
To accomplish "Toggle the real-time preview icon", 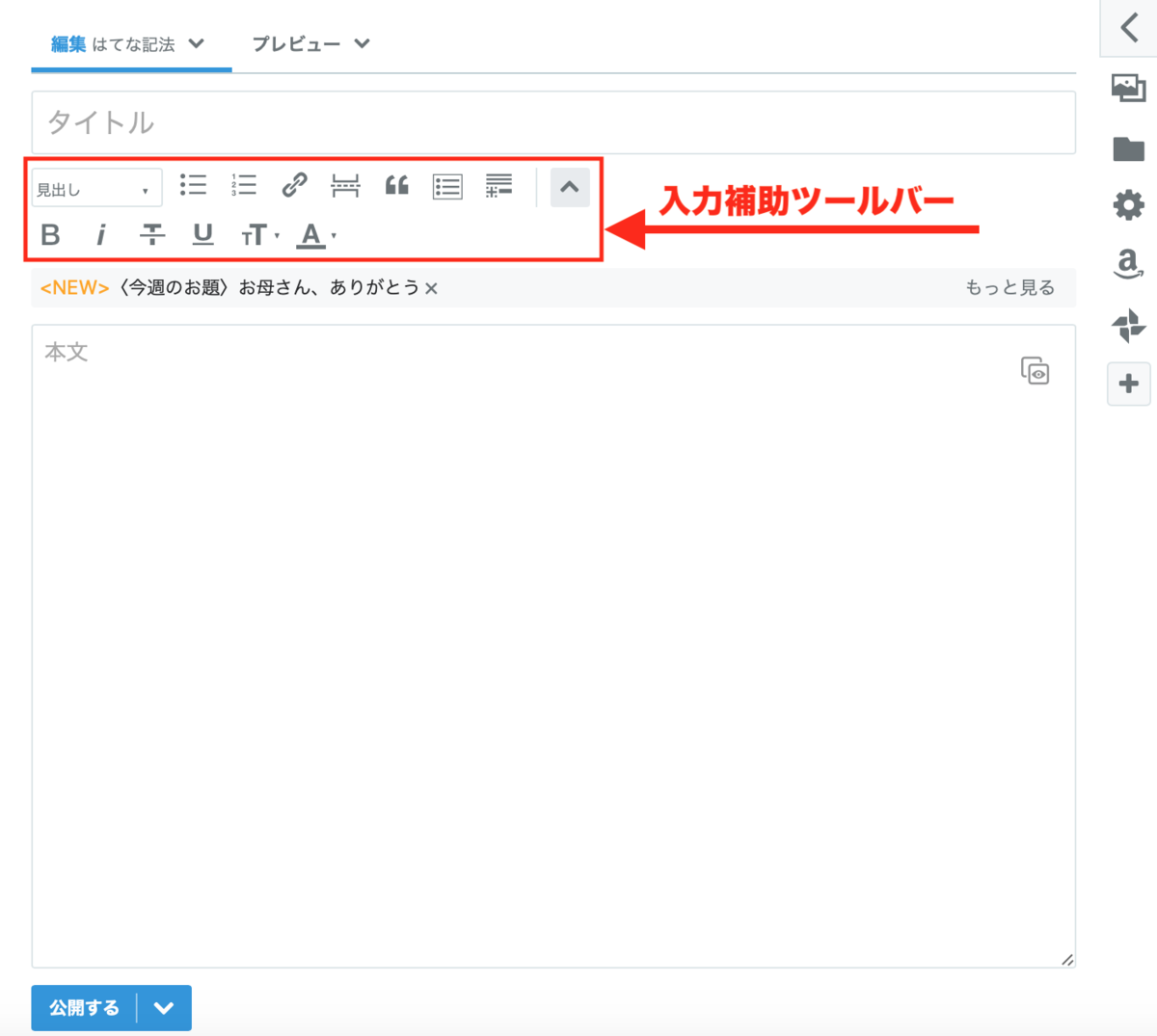I will point(1035,370).
